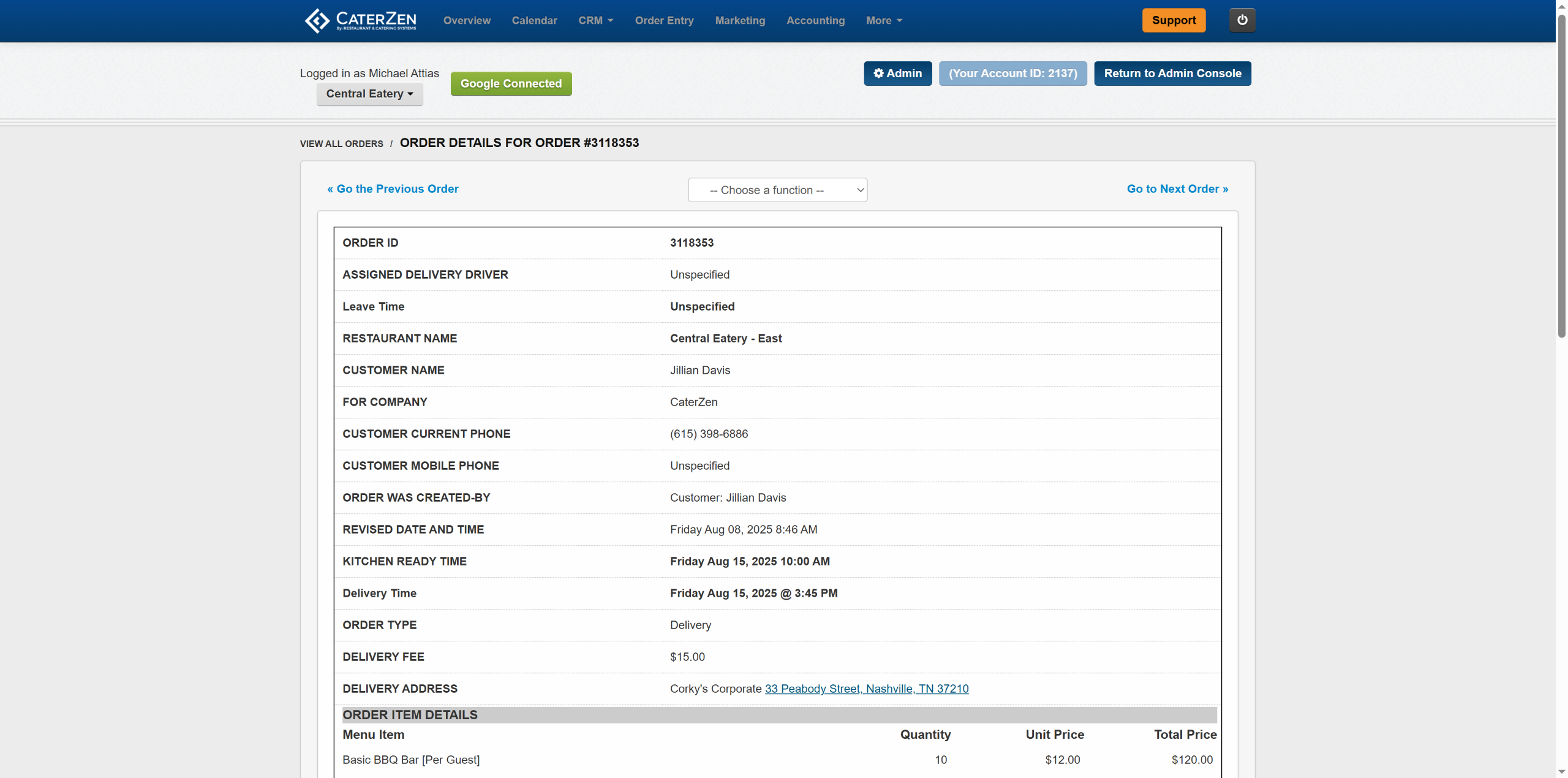This screenshot has width=1568, height=778.
Task: Click the power logout icon
Action: pyautogui.click(x=1242, y=20)
